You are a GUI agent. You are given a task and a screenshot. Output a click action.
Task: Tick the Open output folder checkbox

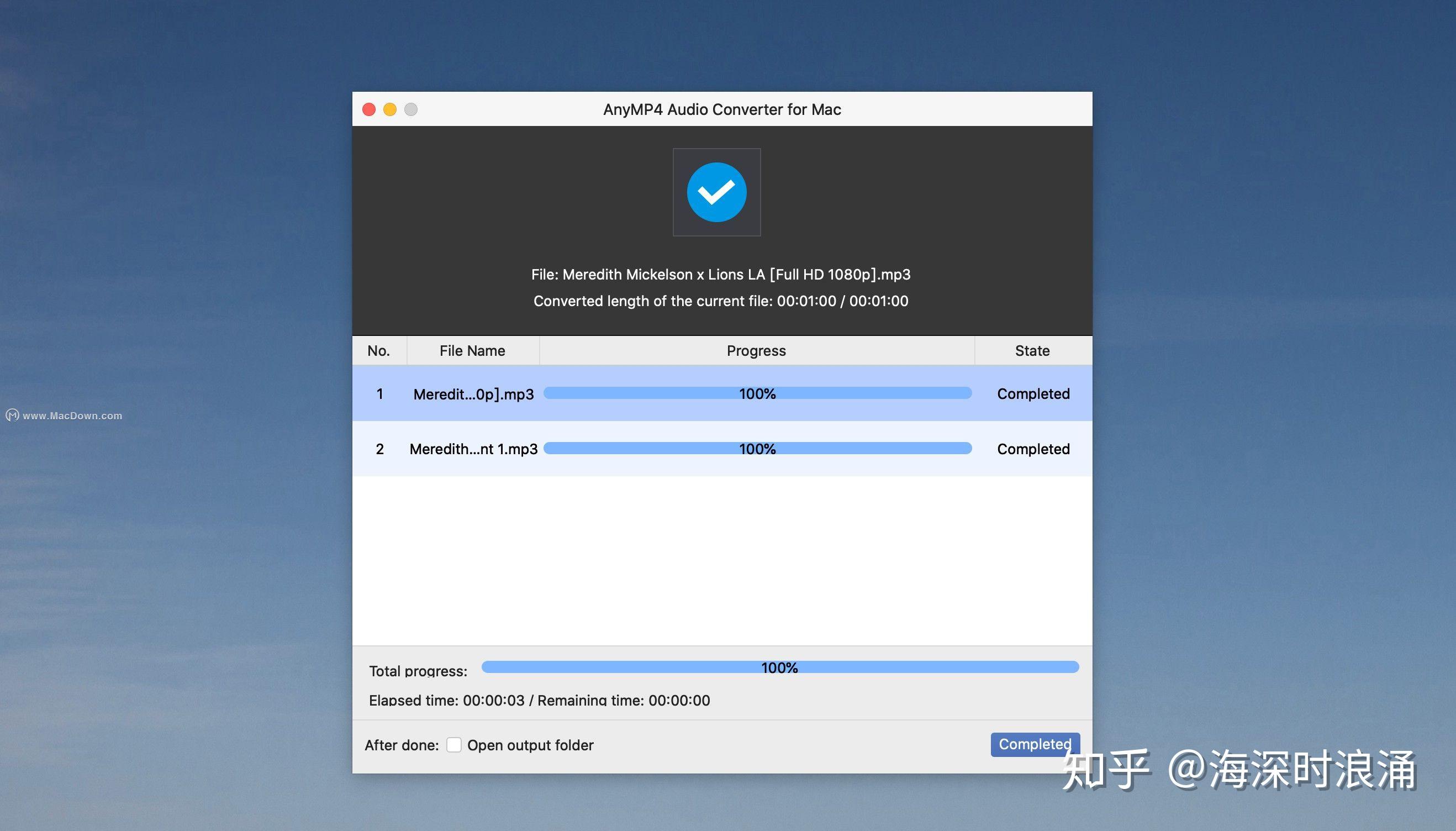pos(453,745)
